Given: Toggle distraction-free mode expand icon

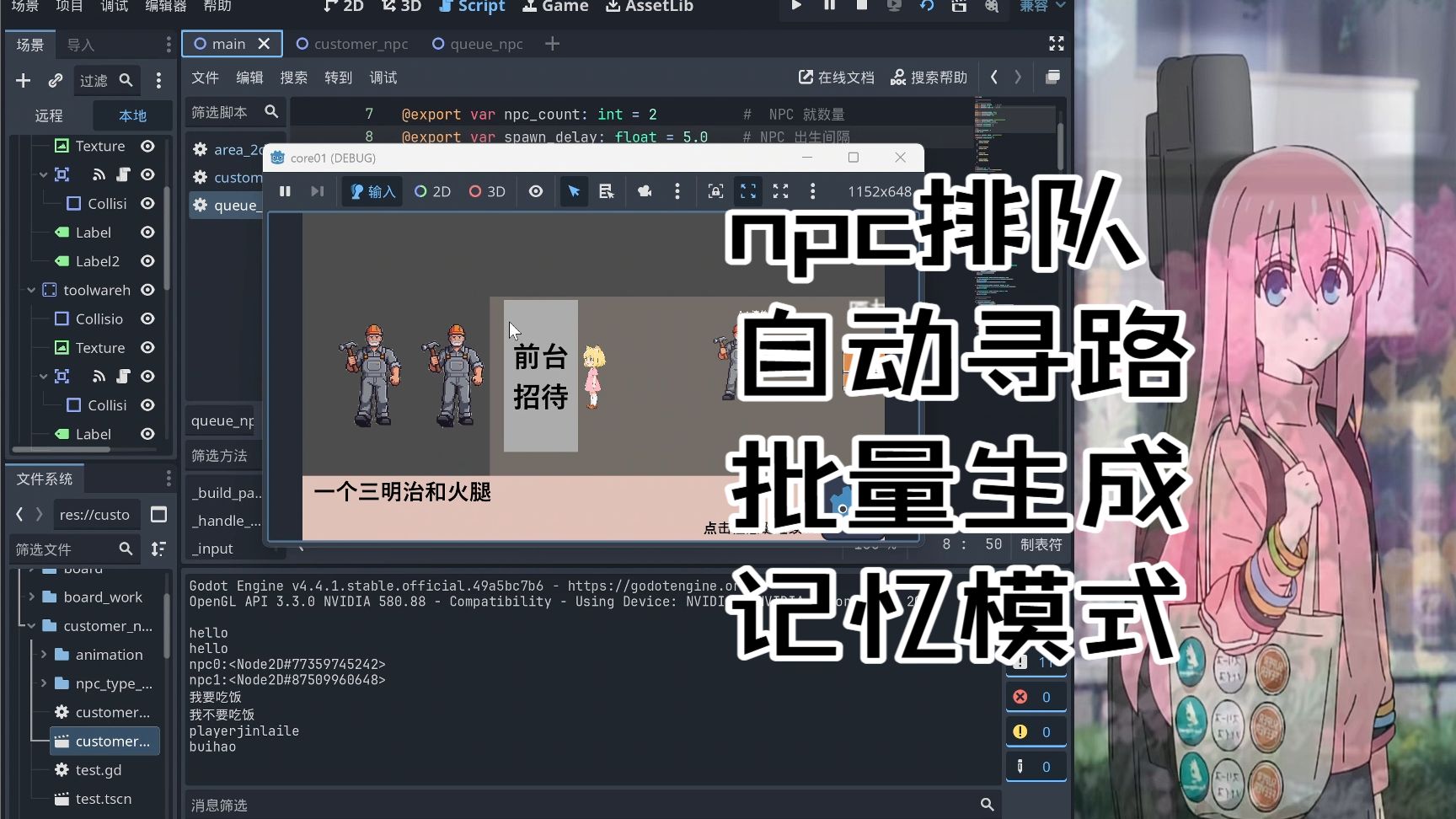Looking at the screenshot, I should tap(1057, 43).
